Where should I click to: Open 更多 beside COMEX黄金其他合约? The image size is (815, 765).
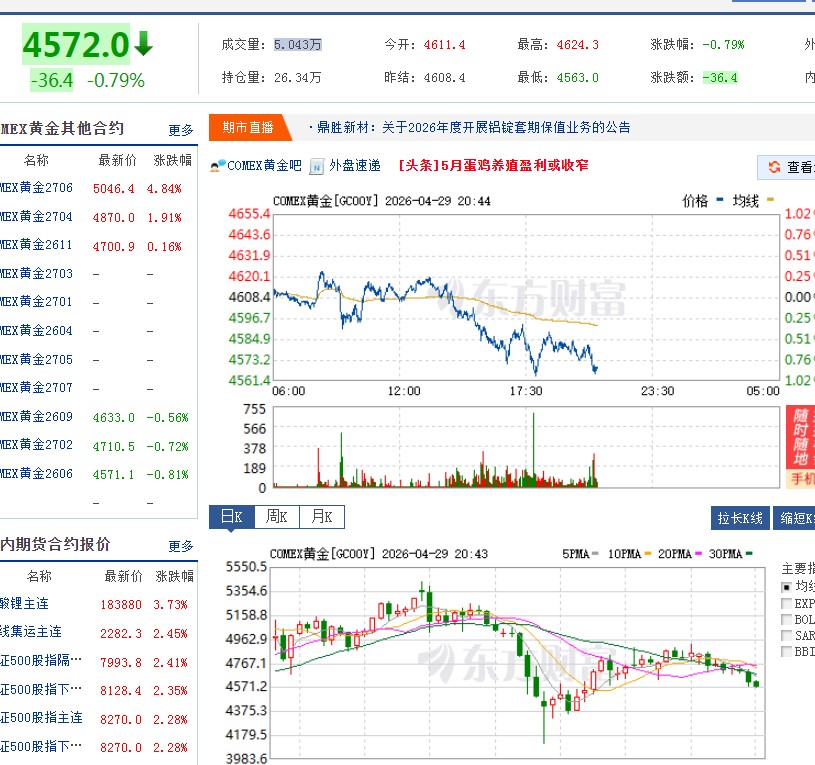point(179,128)
